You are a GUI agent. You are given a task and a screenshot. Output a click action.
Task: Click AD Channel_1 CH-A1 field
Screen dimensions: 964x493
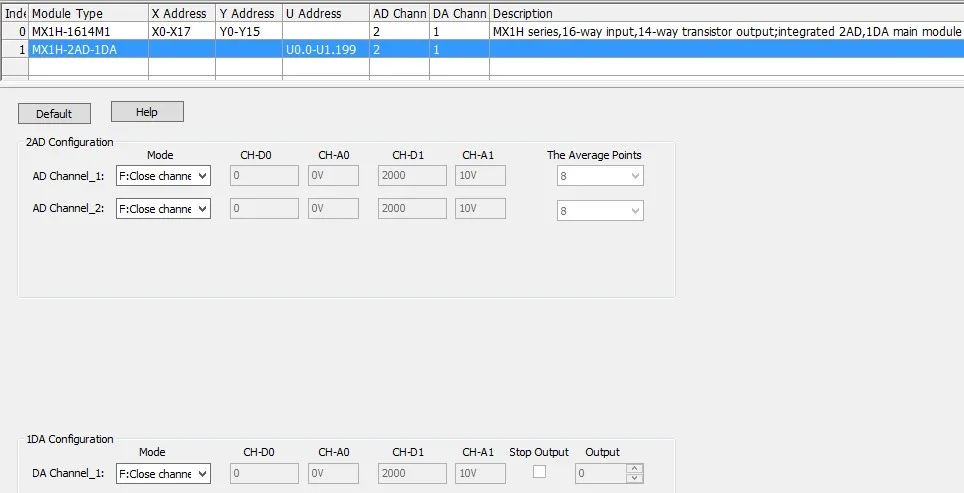pyautogui.click(x=480, y=175)
